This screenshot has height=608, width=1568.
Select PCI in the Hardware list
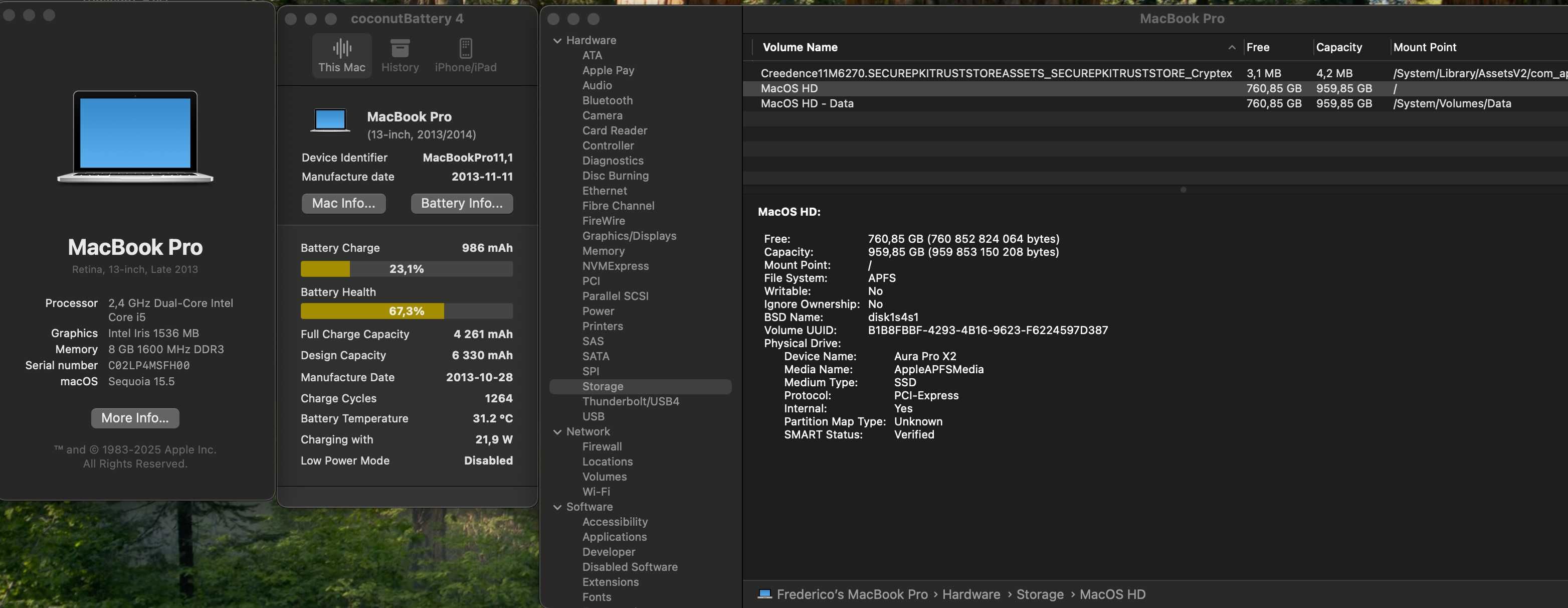tap(591, 281)
